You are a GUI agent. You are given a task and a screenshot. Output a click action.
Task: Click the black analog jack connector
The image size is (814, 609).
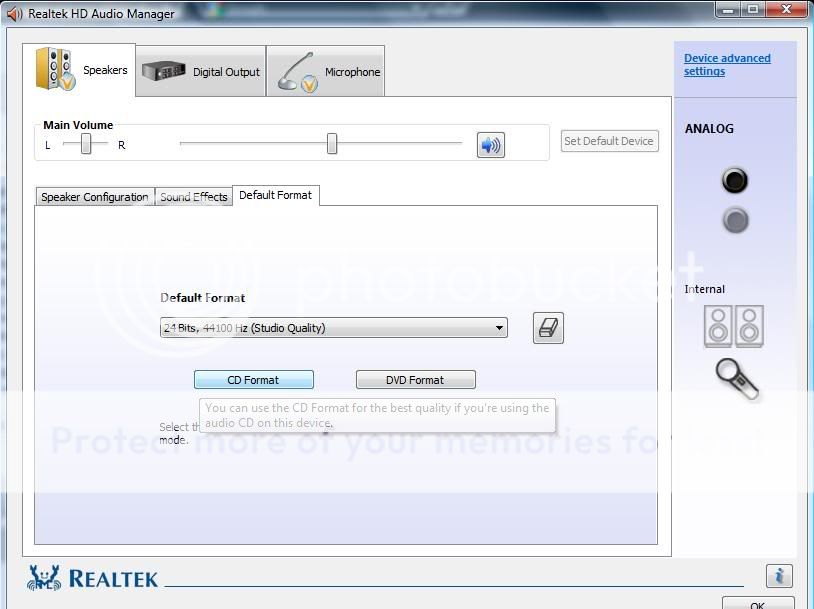735,180
